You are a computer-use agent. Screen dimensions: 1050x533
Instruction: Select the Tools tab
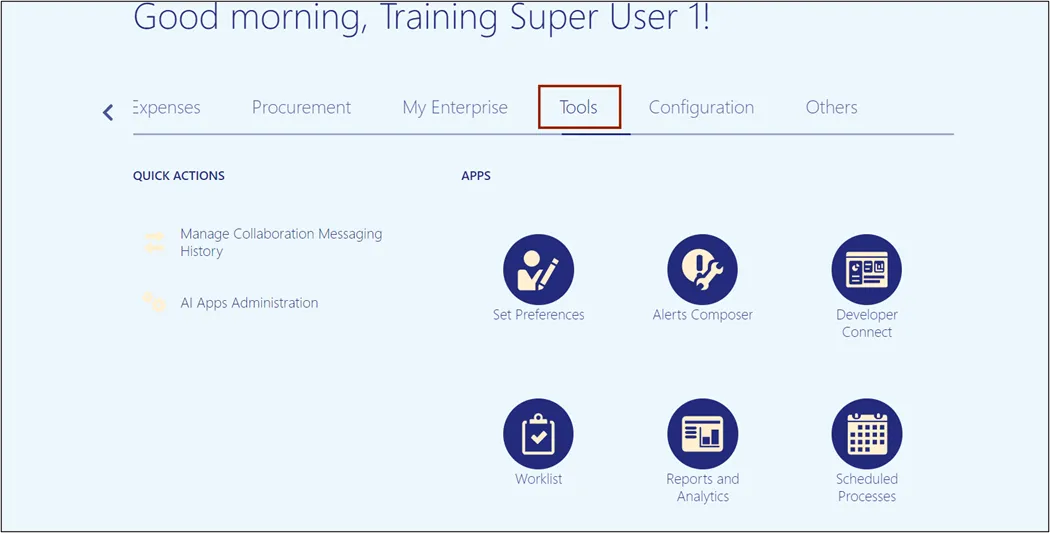[579, 108]
